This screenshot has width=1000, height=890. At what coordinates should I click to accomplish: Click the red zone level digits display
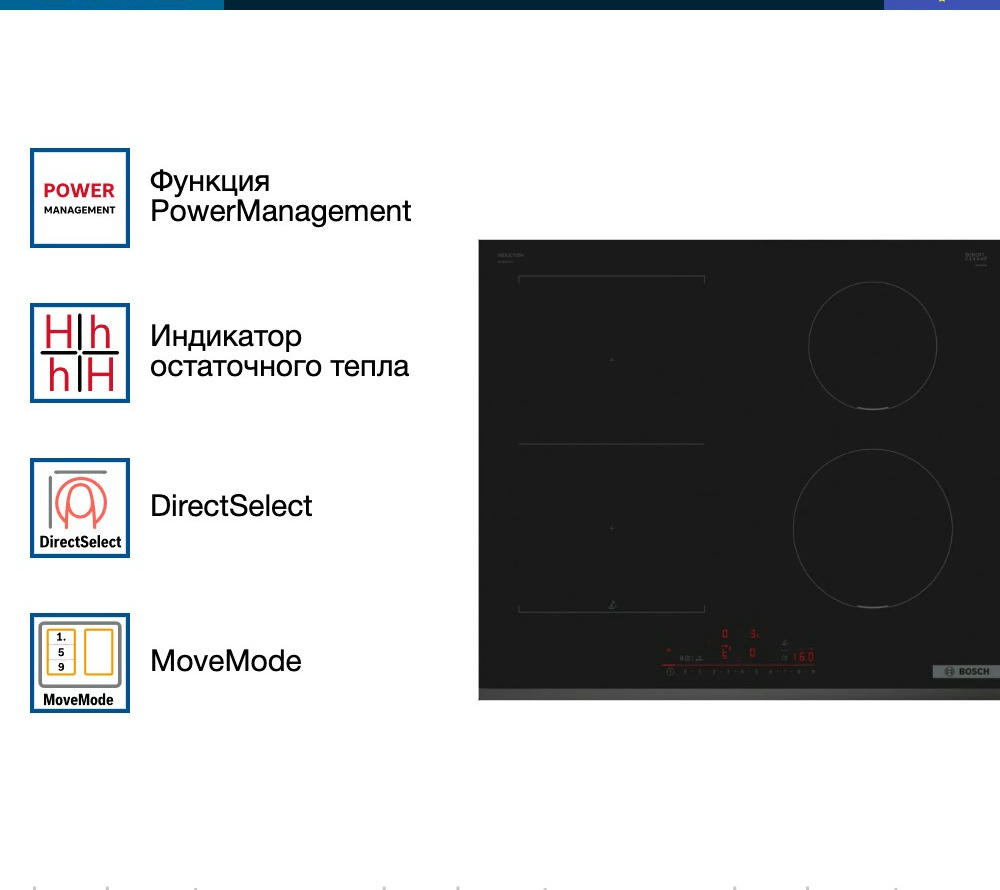click(x=739, y=643)
